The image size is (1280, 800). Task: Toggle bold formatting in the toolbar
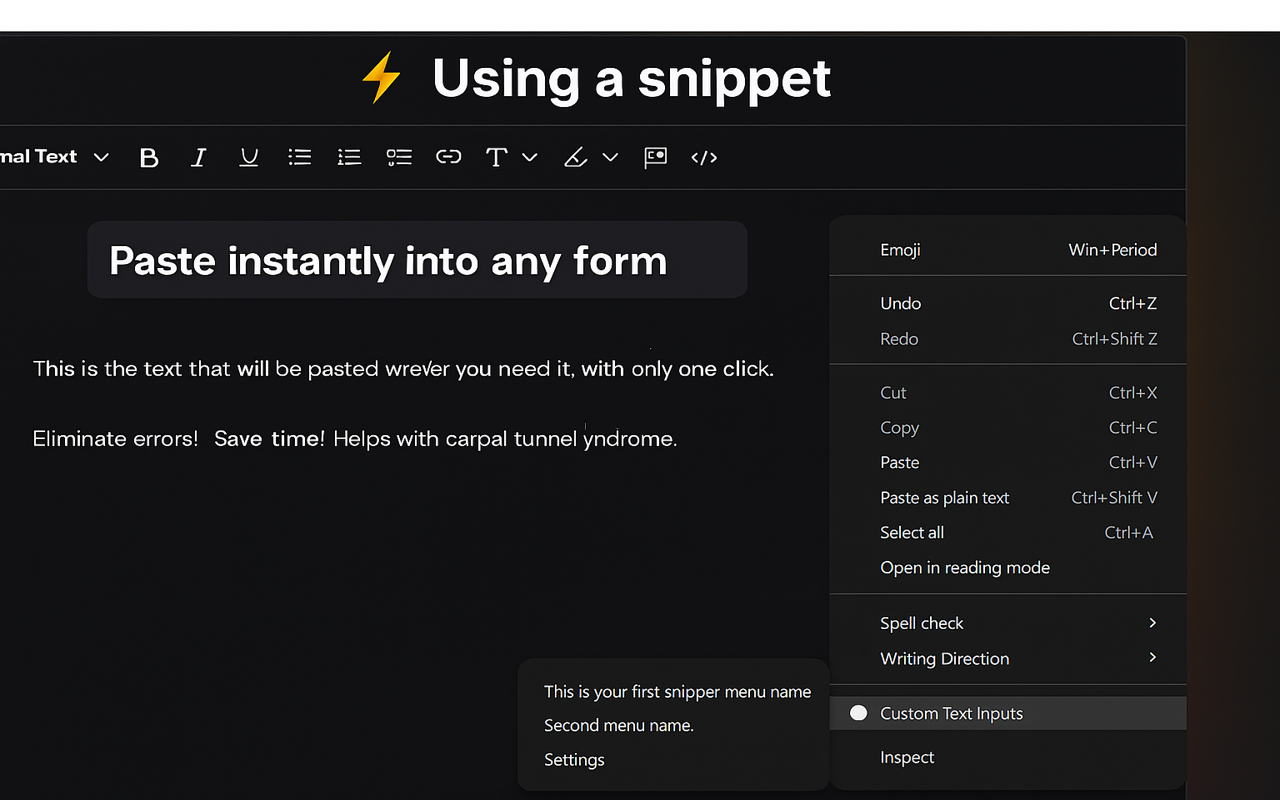[x=149, y=158]
